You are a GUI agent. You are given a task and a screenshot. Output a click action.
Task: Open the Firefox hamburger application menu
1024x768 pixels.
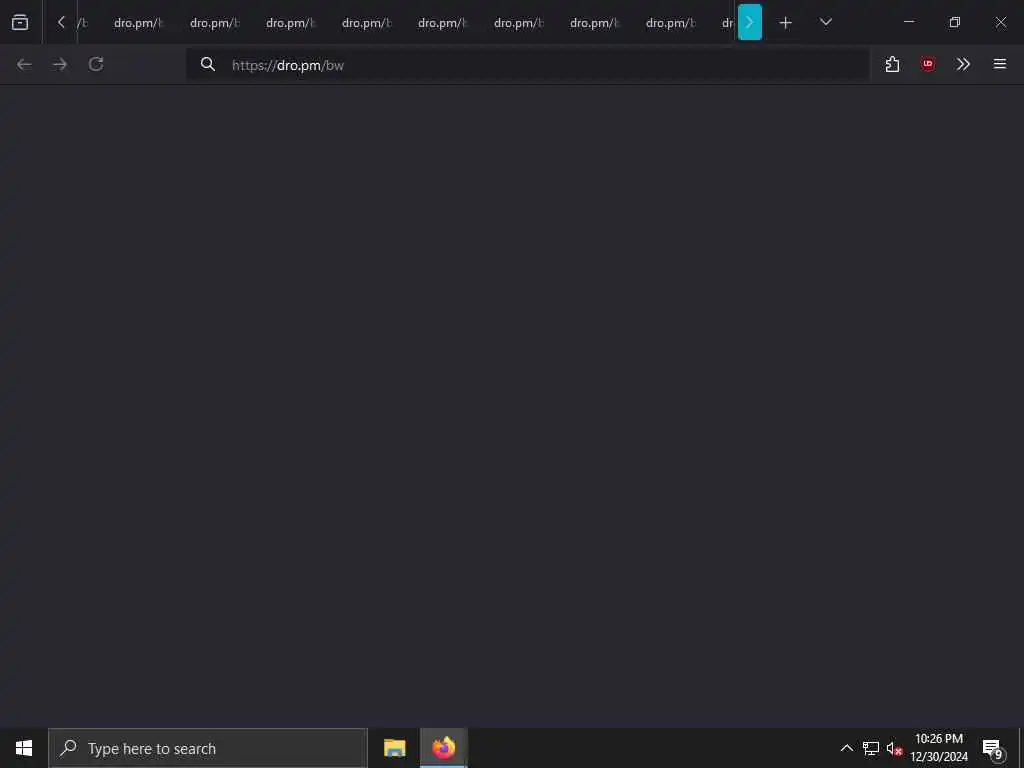(x=999, y=64)
